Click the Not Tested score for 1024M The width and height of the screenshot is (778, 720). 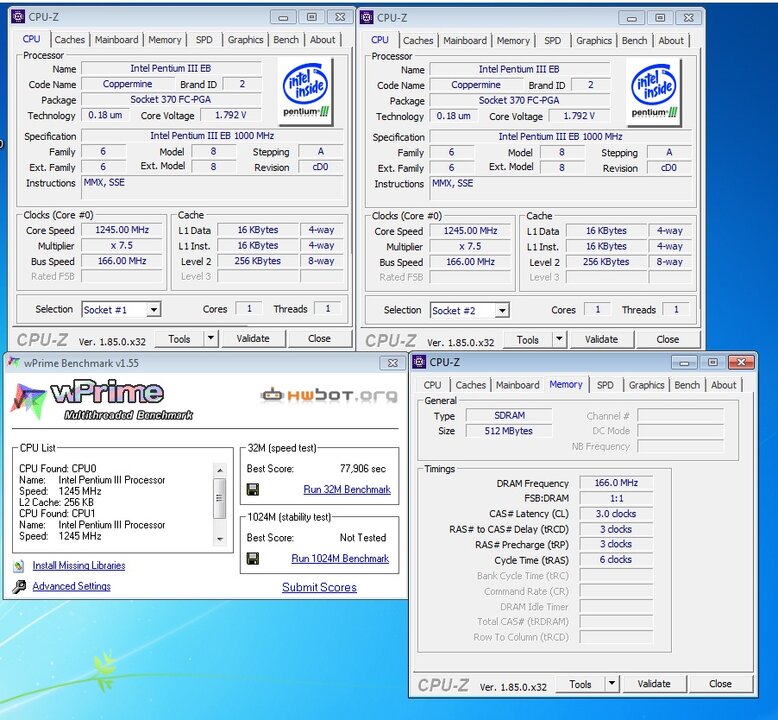(363, 538)
